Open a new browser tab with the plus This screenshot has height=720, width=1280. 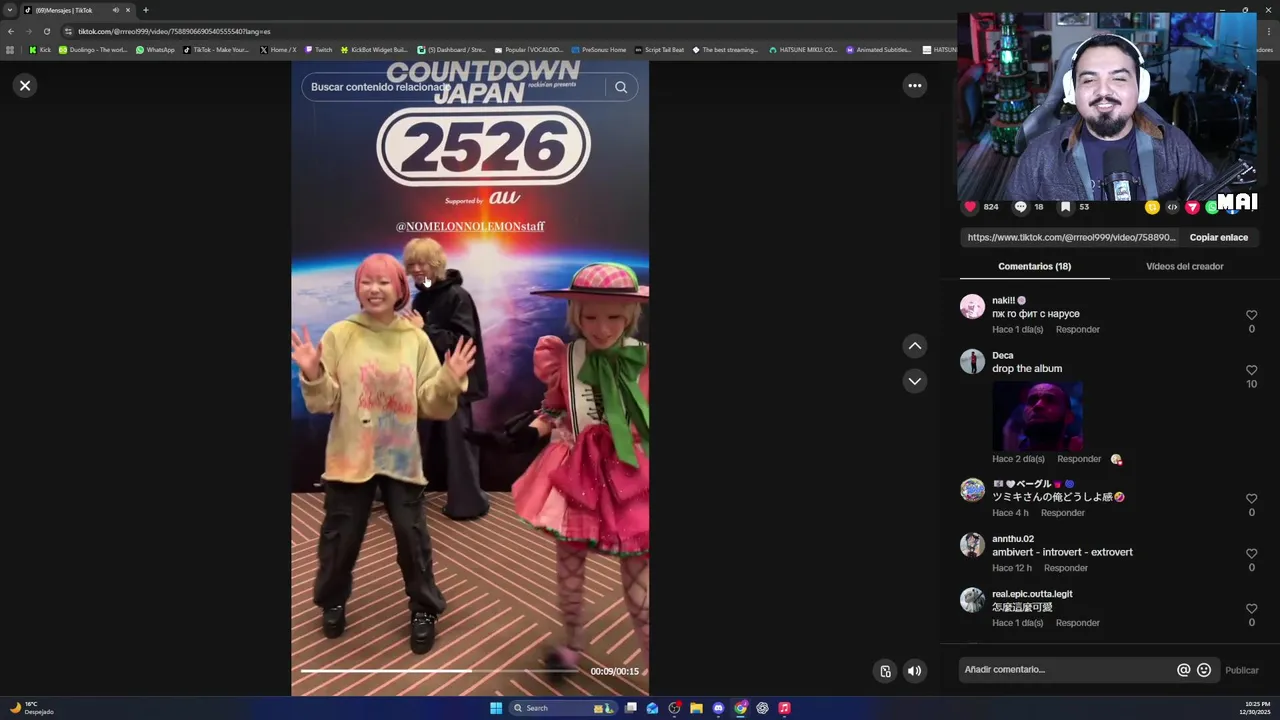pos(145,10)
